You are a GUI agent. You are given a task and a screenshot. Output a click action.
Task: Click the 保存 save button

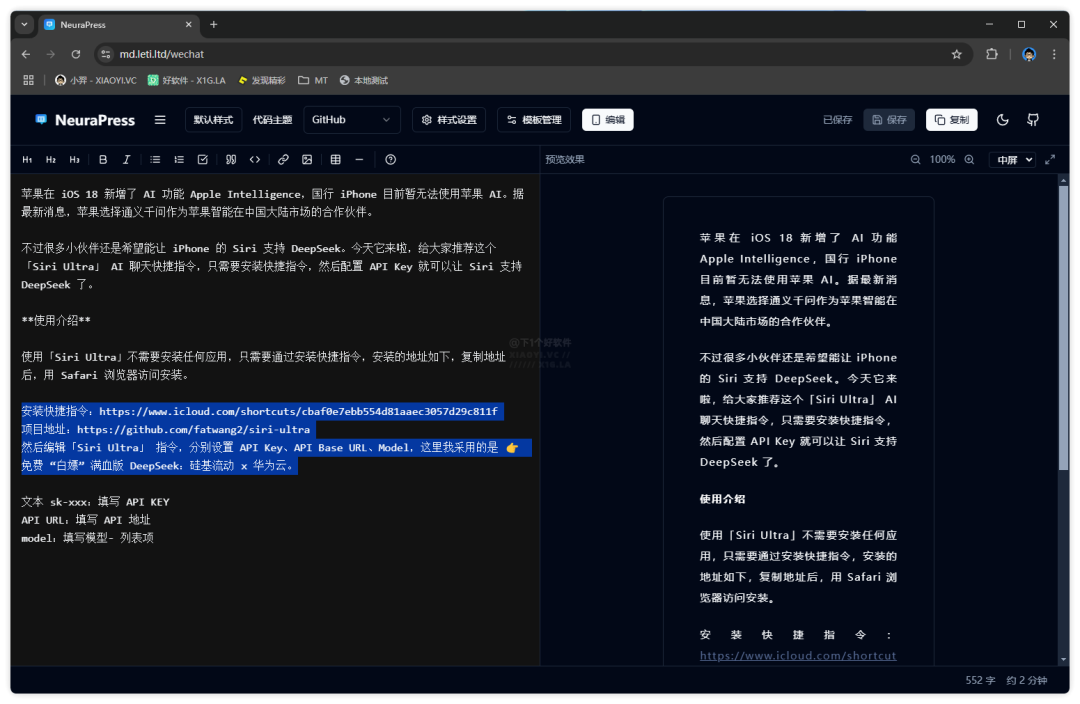(x=889, y=120)
